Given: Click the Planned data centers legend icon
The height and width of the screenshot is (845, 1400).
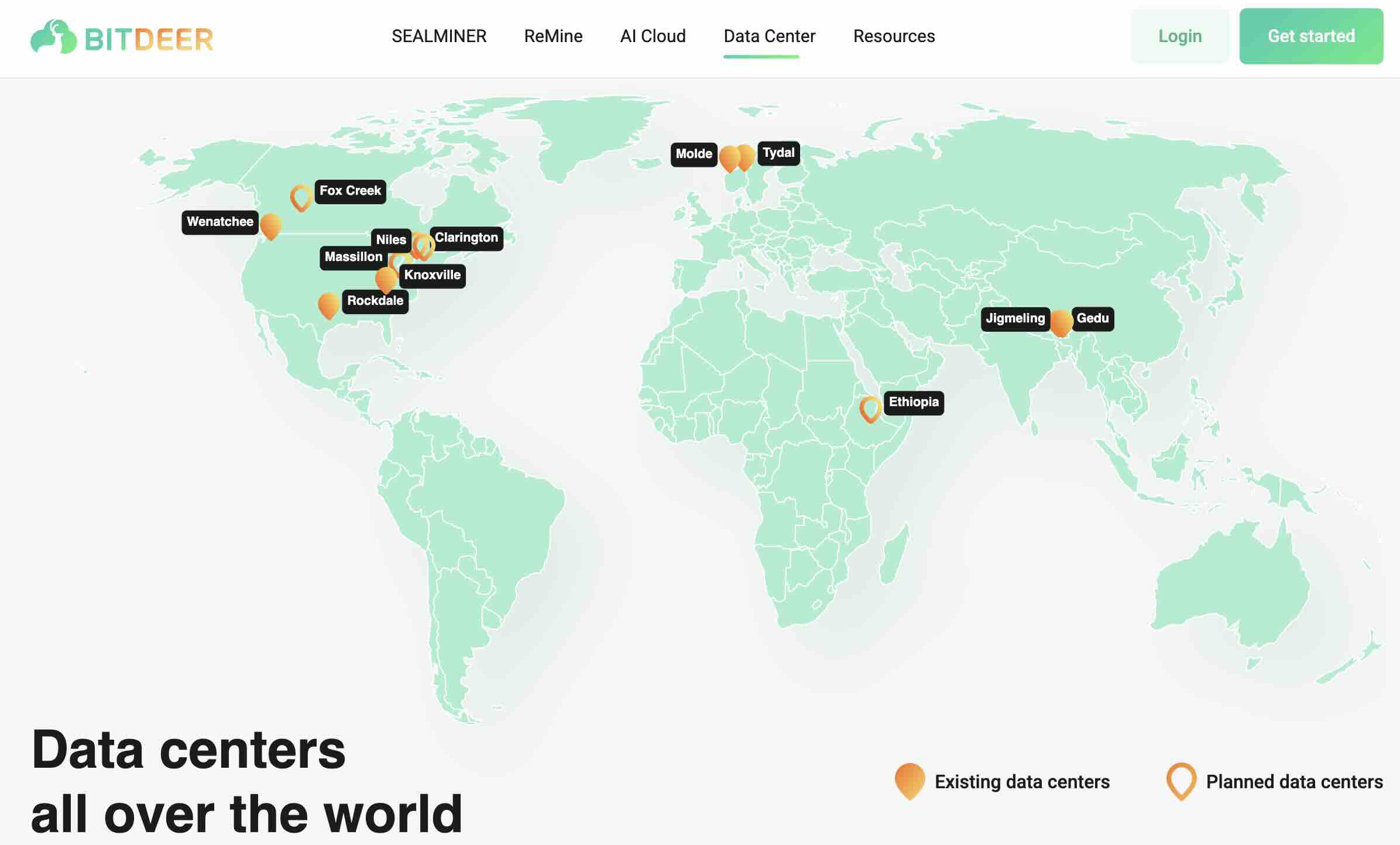Looking at the screenshot, I should coord(1181,781).
